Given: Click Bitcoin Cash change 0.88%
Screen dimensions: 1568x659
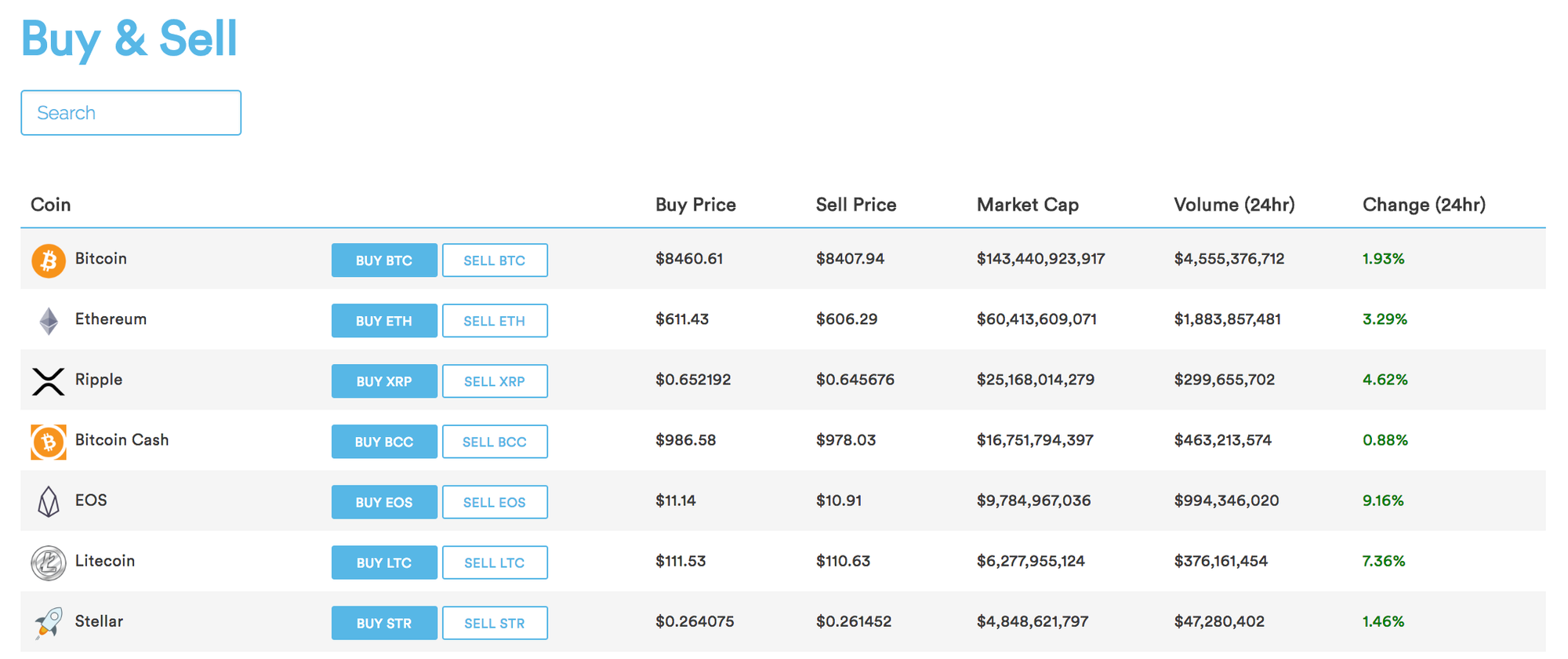Looking at the screenshot, I should [1385, 440].
